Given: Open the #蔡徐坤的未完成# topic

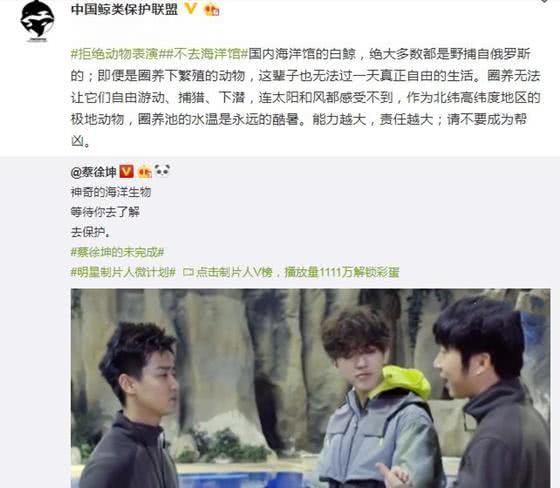Looking at the screenshot, I should tap(118, 252).
